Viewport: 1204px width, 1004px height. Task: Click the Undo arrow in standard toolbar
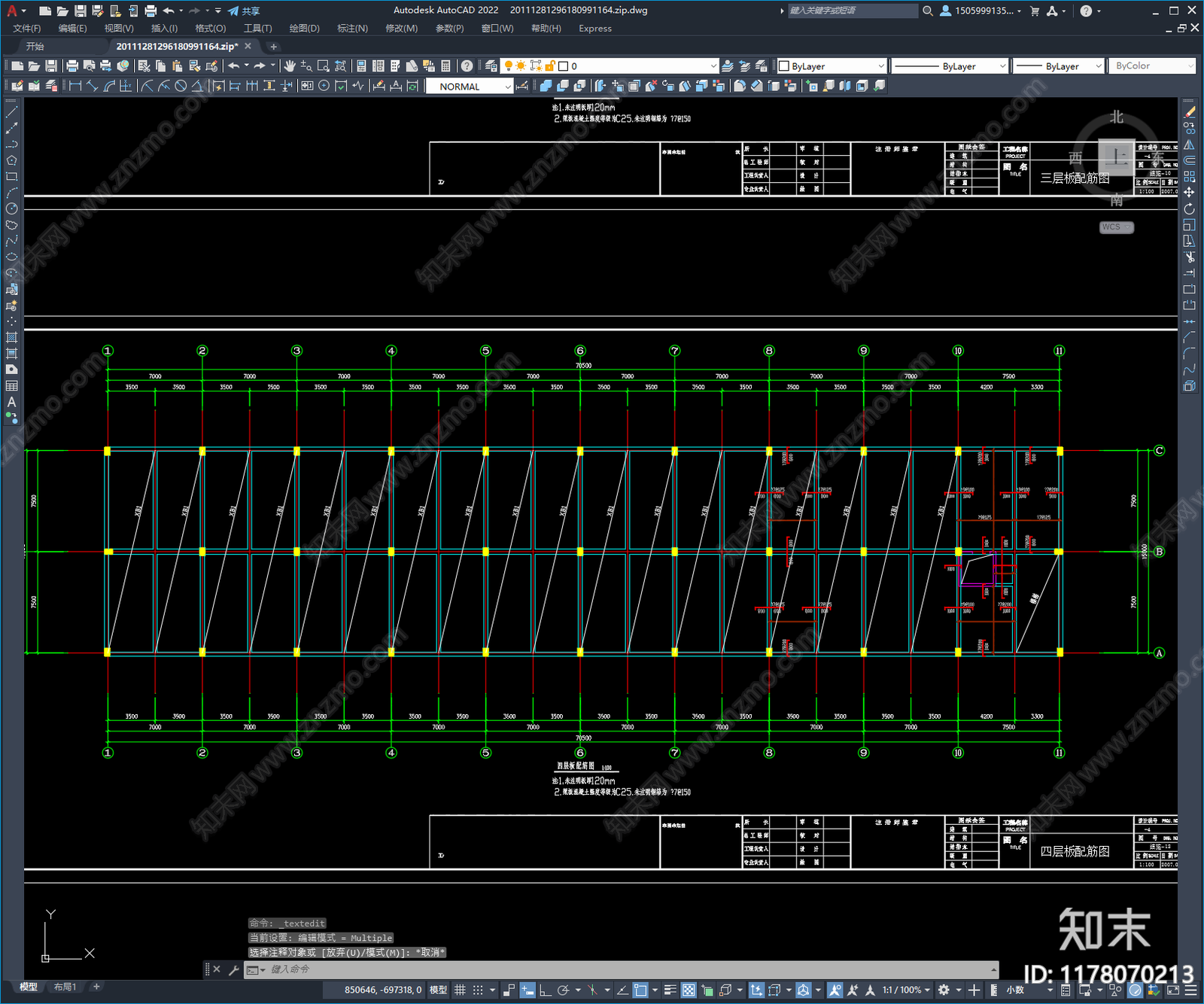coord(234,66)
